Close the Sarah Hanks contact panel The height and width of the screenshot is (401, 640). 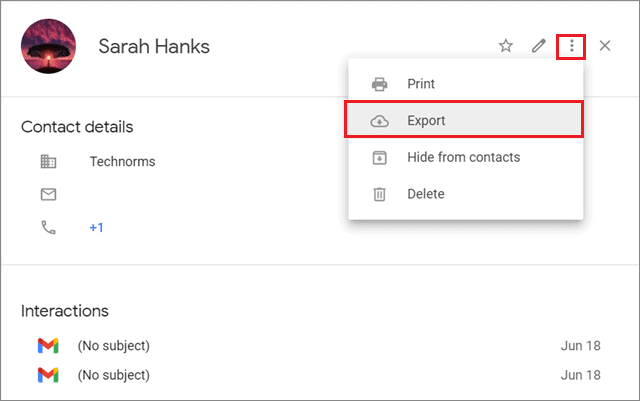tap(605, 46)
